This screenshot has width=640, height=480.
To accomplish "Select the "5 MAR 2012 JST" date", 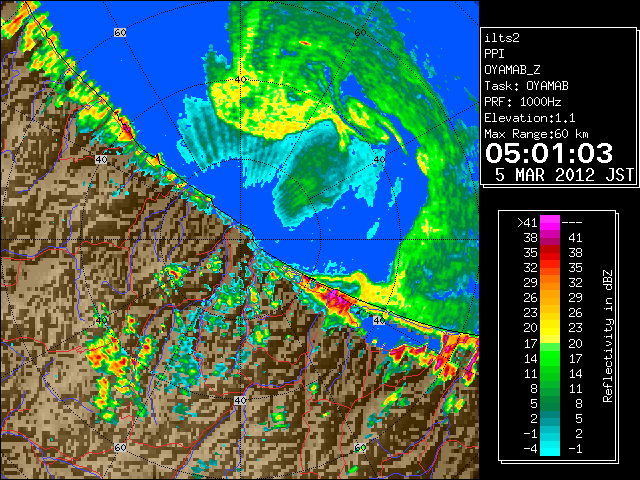I will click(564, 175).
